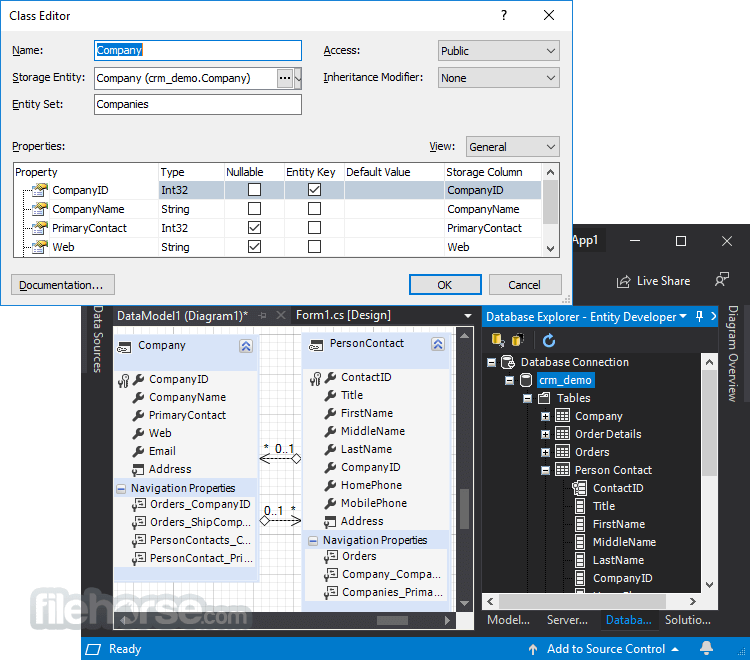Click the ContactID primary key column icon in tree
The image size is (750, 660).
pos(579,488)
